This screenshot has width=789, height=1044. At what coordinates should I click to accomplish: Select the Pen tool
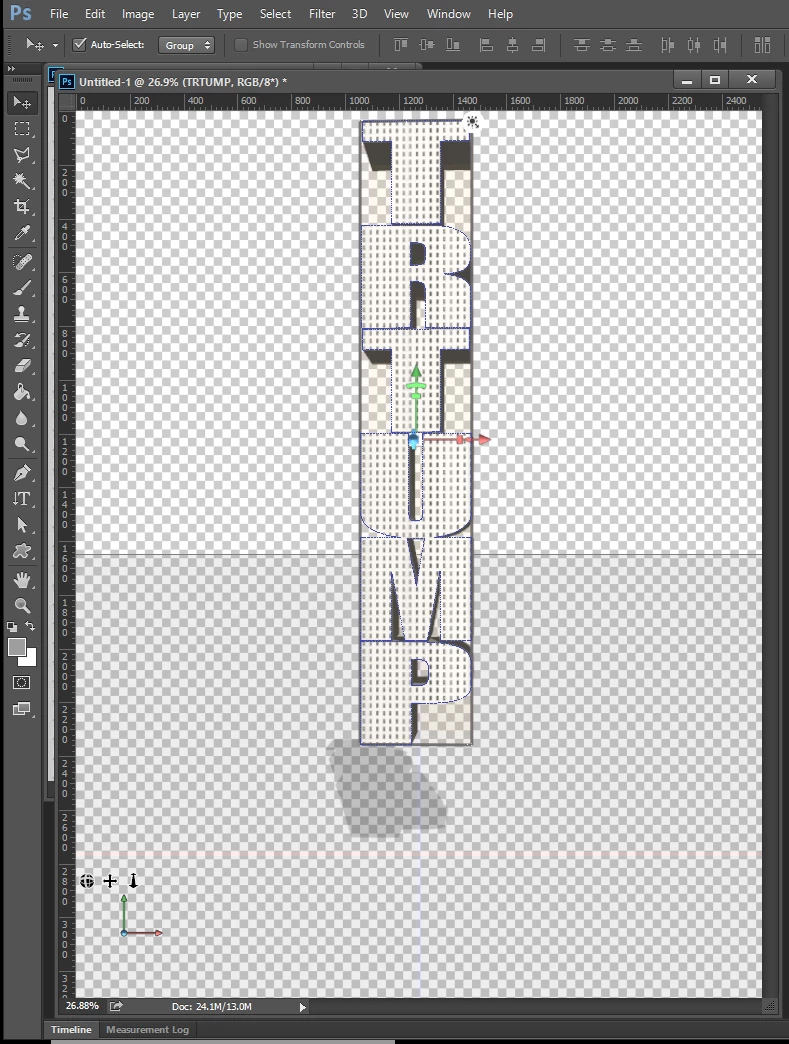(22, 473)
